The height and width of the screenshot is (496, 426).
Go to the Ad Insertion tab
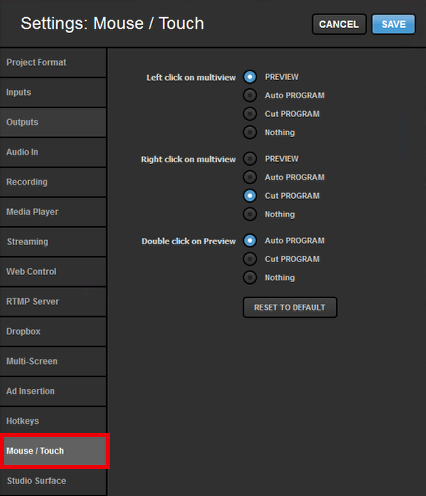click(x=53, y=391)
